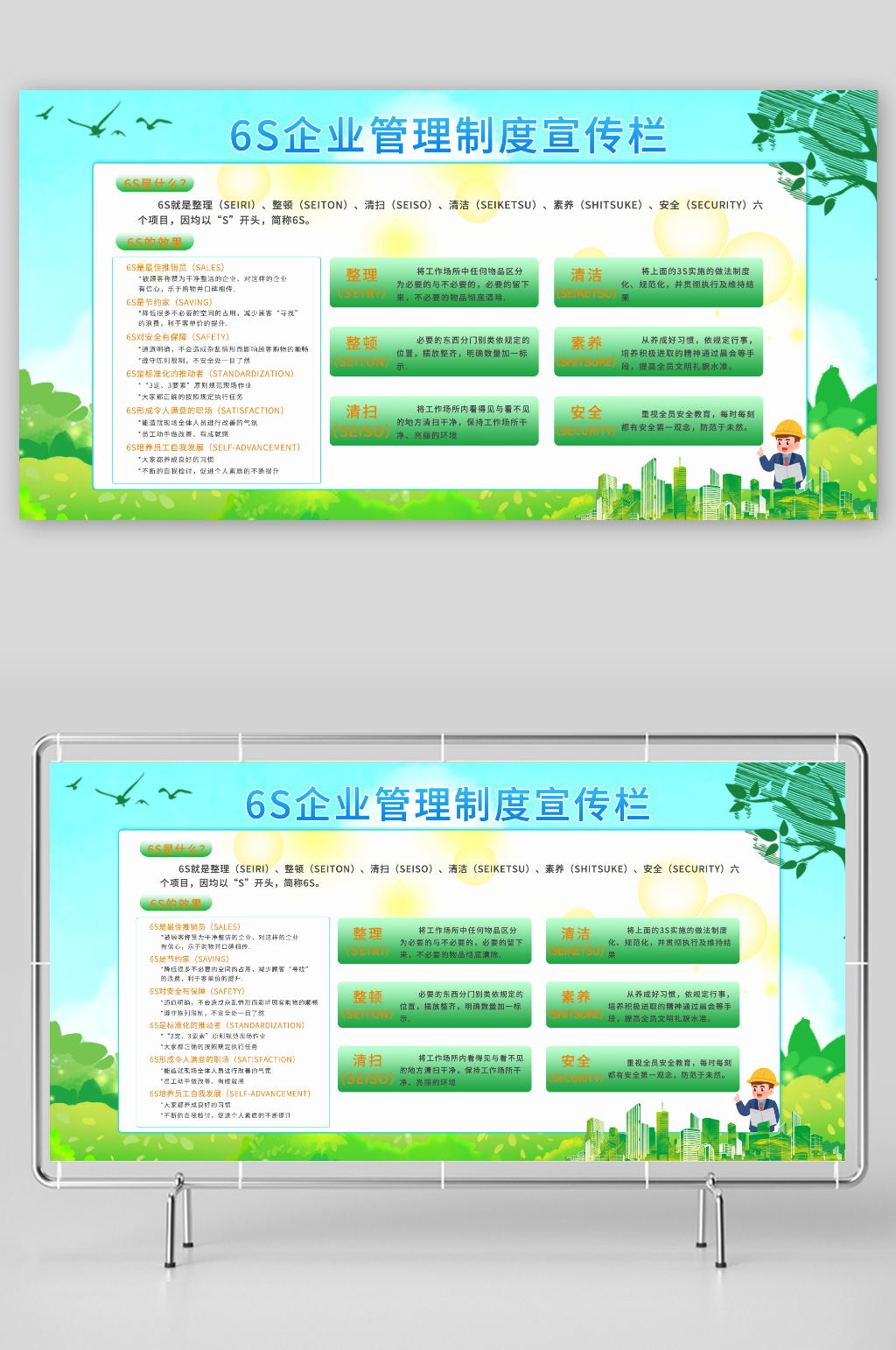This screenshot has width=896, height=1350.
Task: Click the hard-hat worker cartoon on flat poster
Action: pos(784,455)
